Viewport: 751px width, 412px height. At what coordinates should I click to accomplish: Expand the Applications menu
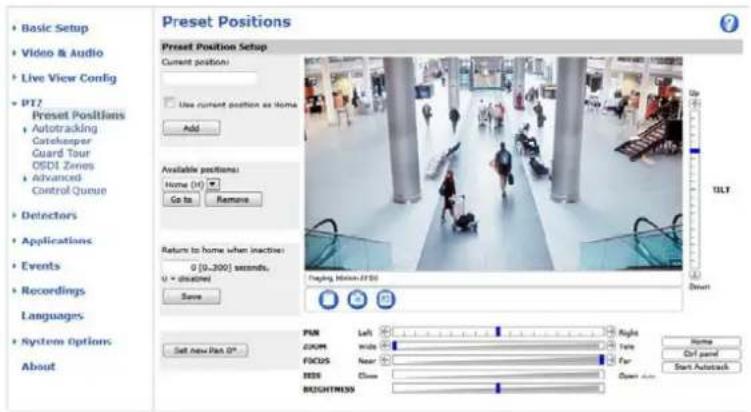tap(57, 240)
